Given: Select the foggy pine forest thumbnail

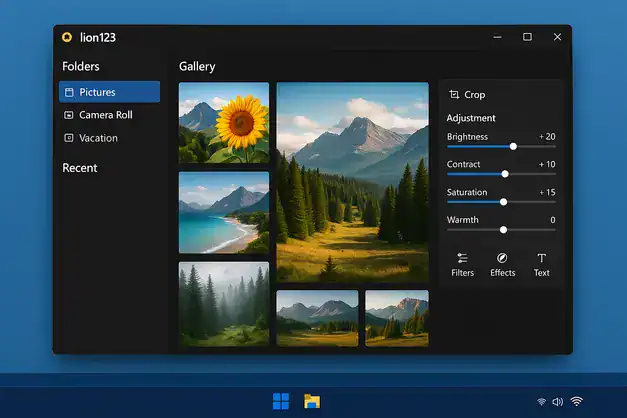Looking at the screenshot, I should (x=223, y=304).
